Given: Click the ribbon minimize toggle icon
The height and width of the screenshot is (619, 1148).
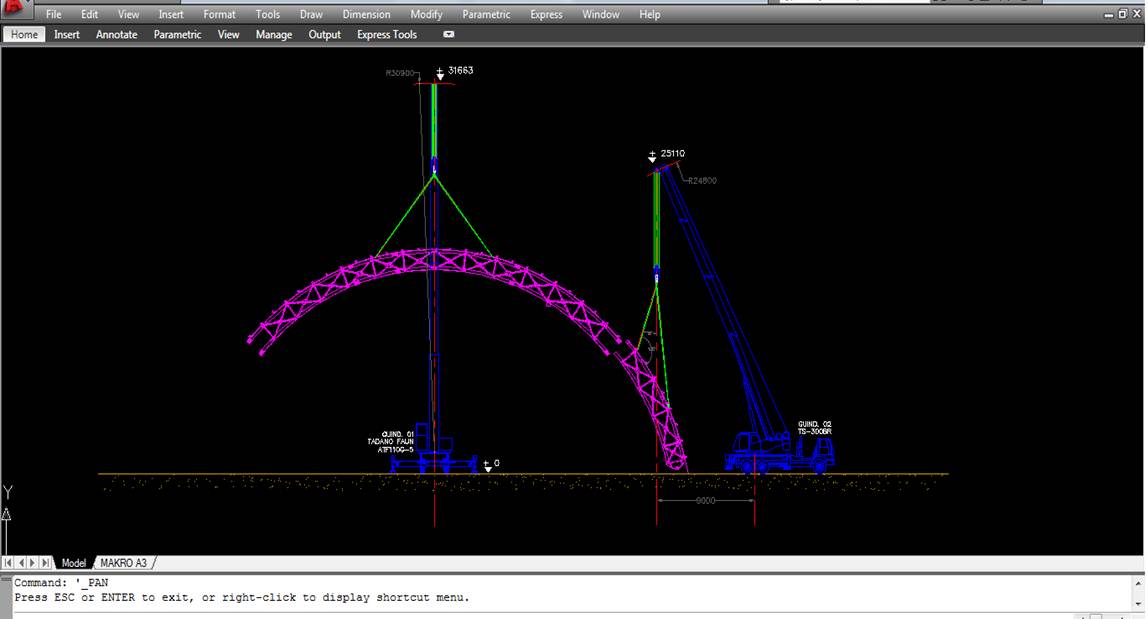Looking at the screenshot, I should tap(449, 34).
